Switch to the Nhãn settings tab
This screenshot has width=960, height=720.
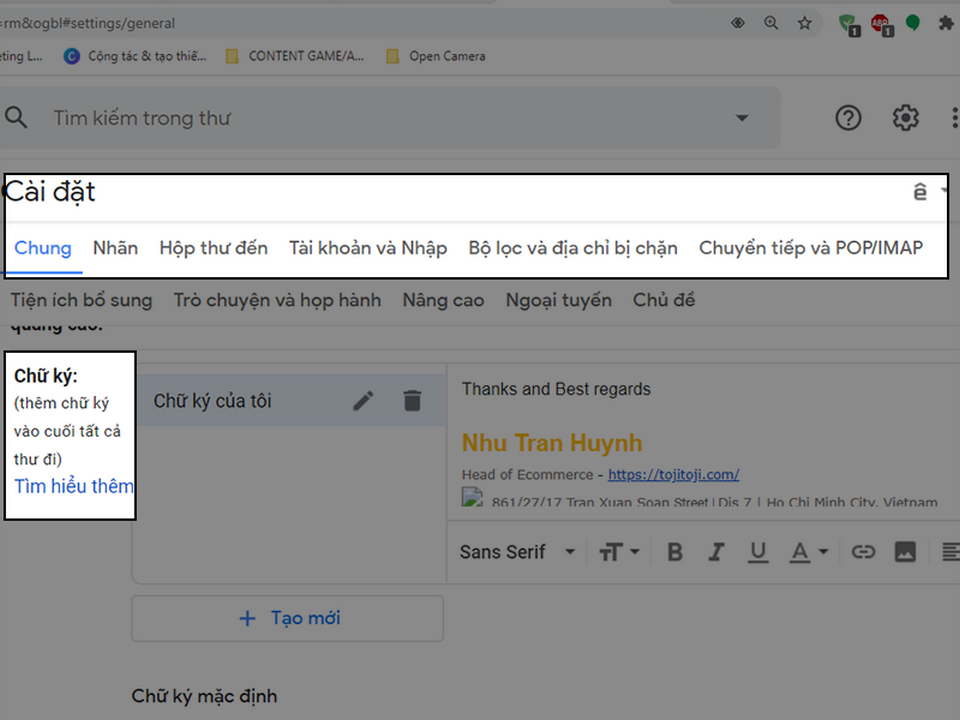(x=115, y=248)
